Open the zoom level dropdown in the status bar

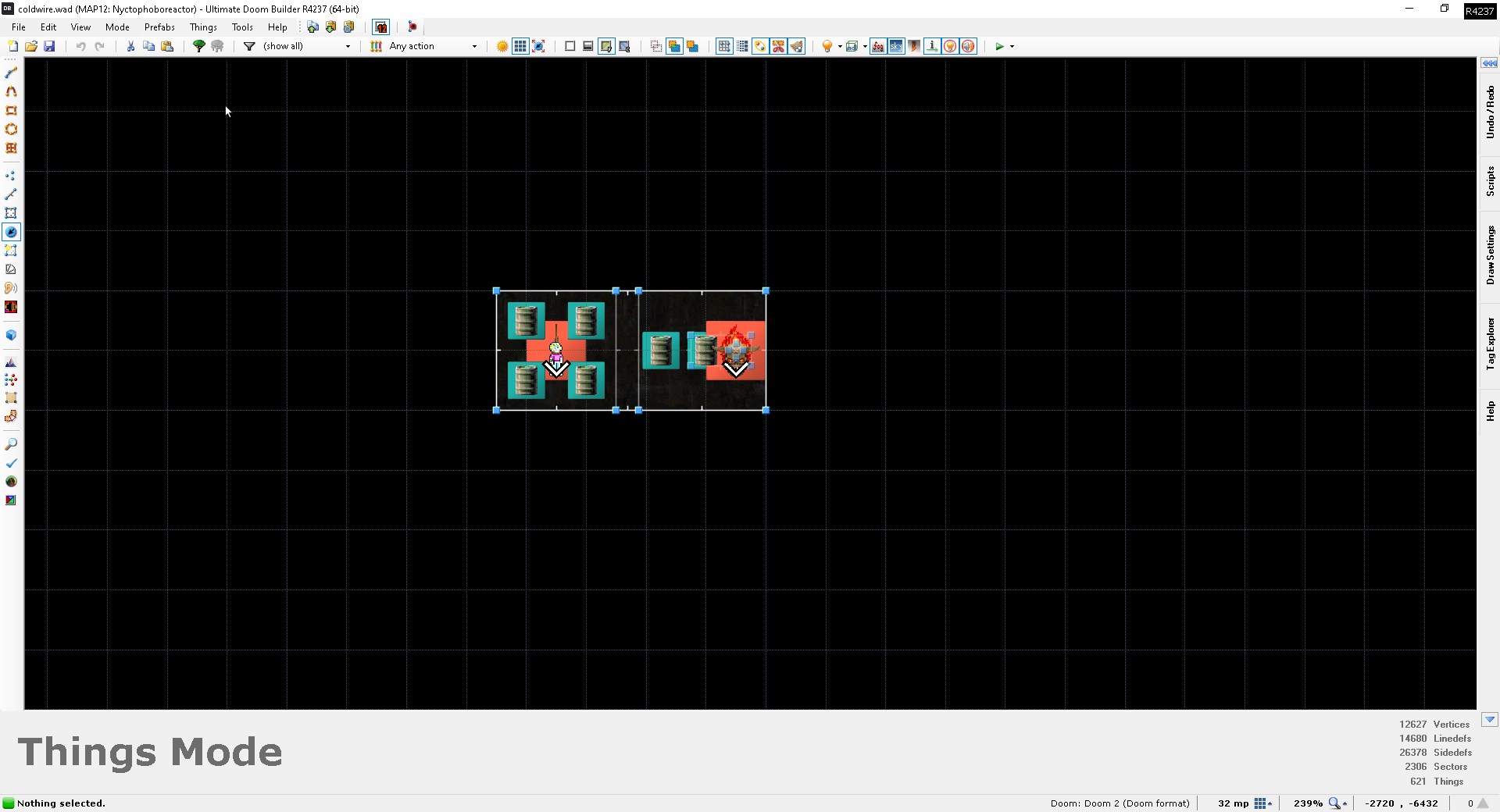pyautogui.click(x=1337, y=803)
